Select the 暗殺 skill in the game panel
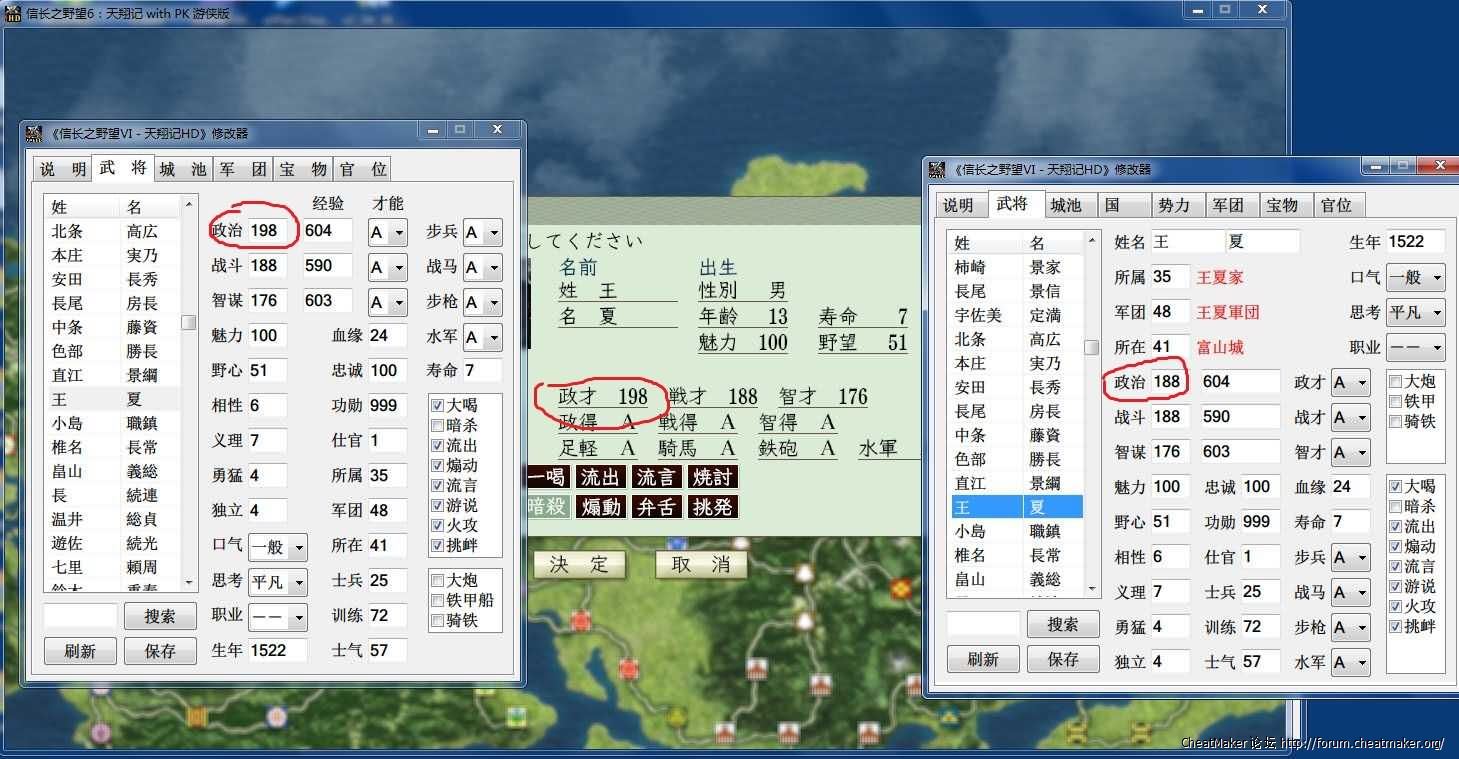Viewport: 1459px width, 759px height. pyautogui.click(x=546, y=507)
